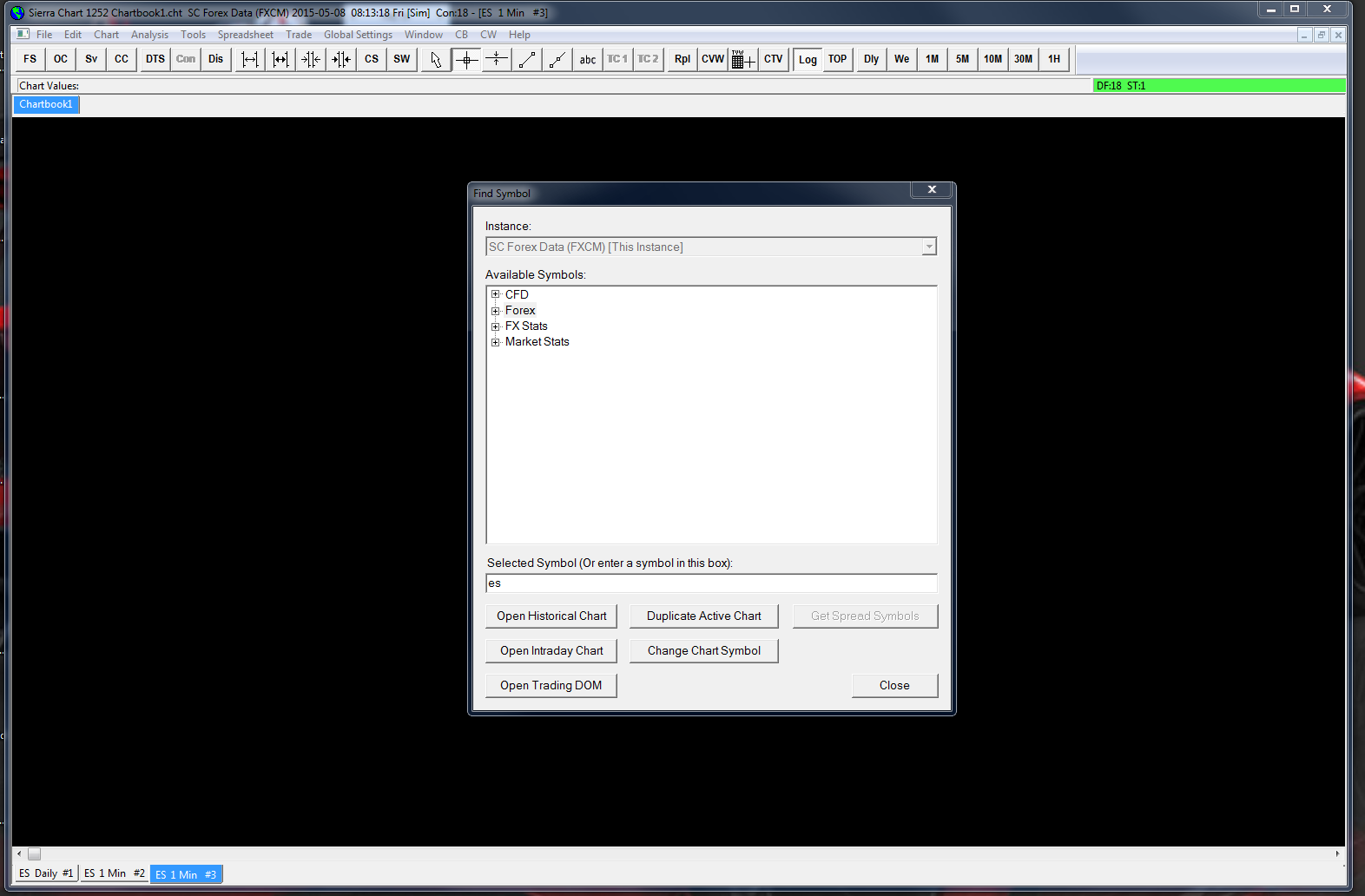Click Open Intraday Chart button
Viewport: 1365px width, 896px height.
point(551,650)
